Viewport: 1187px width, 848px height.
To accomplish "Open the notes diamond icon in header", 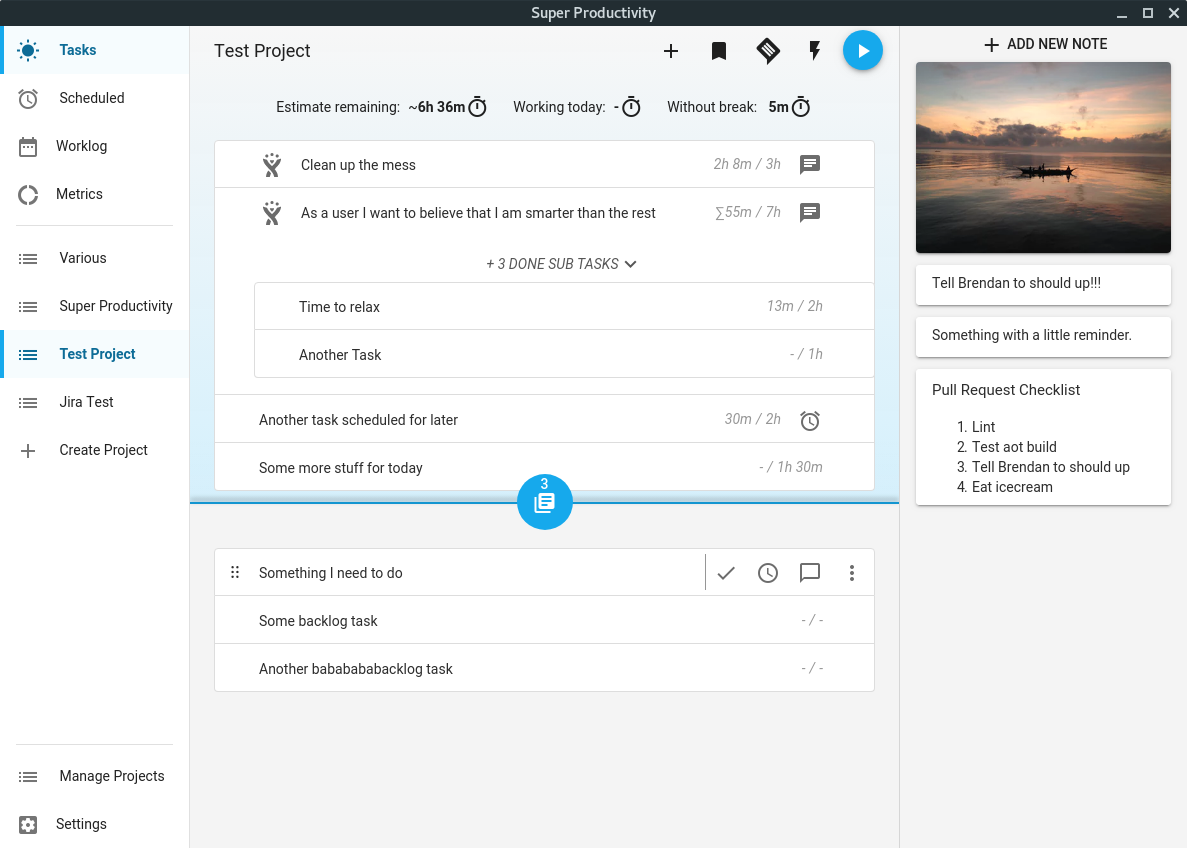I will [x=768, y=51].
